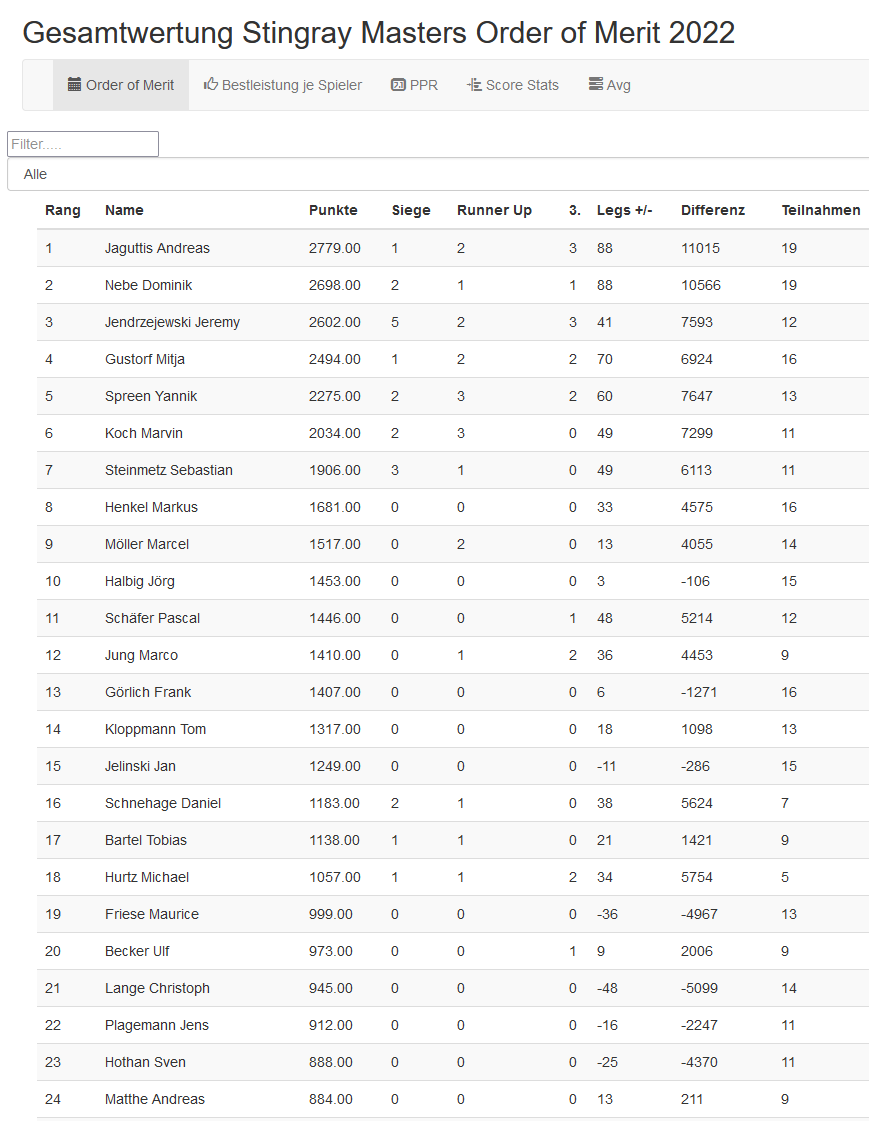This screenshot has width=869, height=1121.
Task: Click the Rang column header
Action: 62,210
